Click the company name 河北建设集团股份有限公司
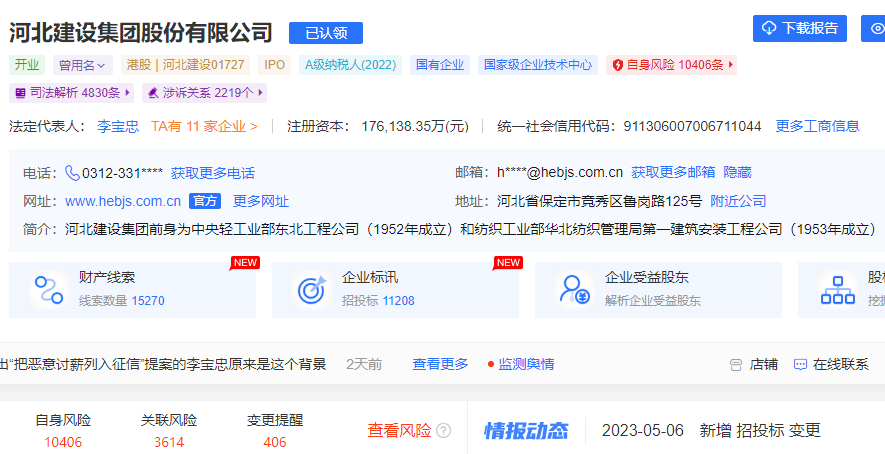Image resolution: width=885 pixels, height=454 pixels. tap(141, 33)
